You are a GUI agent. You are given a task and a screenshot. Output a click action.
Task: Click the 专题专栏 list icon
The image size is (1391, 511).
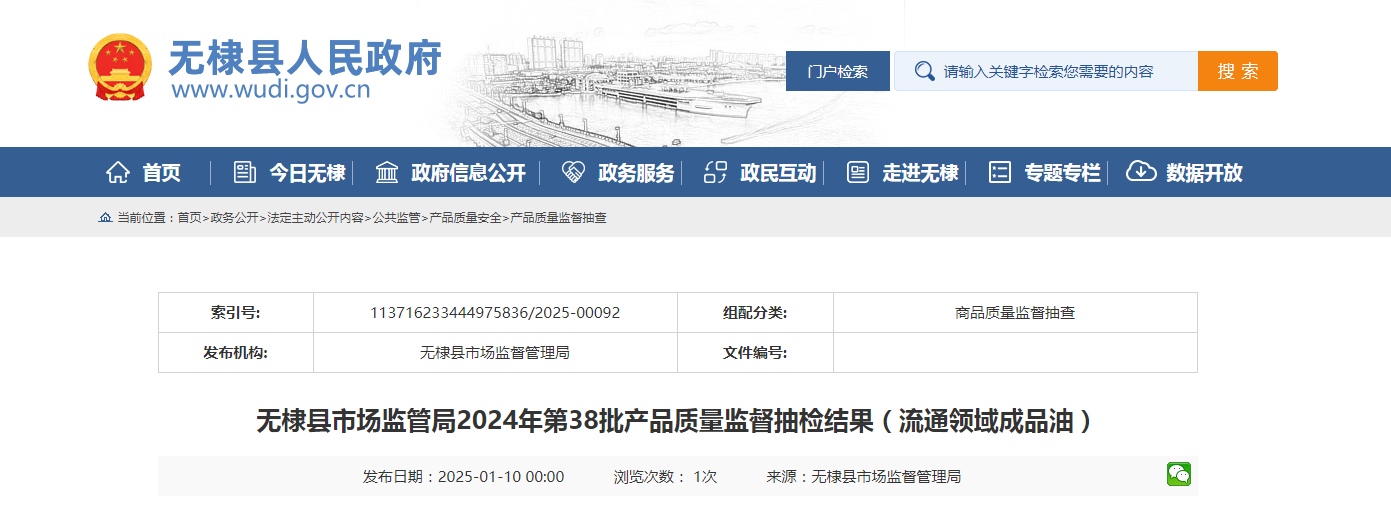(x=1000, y=172)
